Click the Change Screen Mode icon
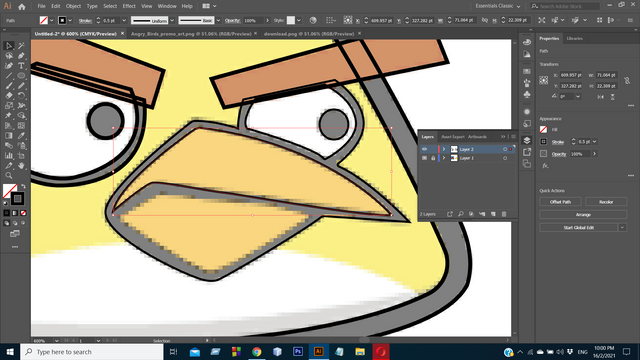 click(15, 234)
